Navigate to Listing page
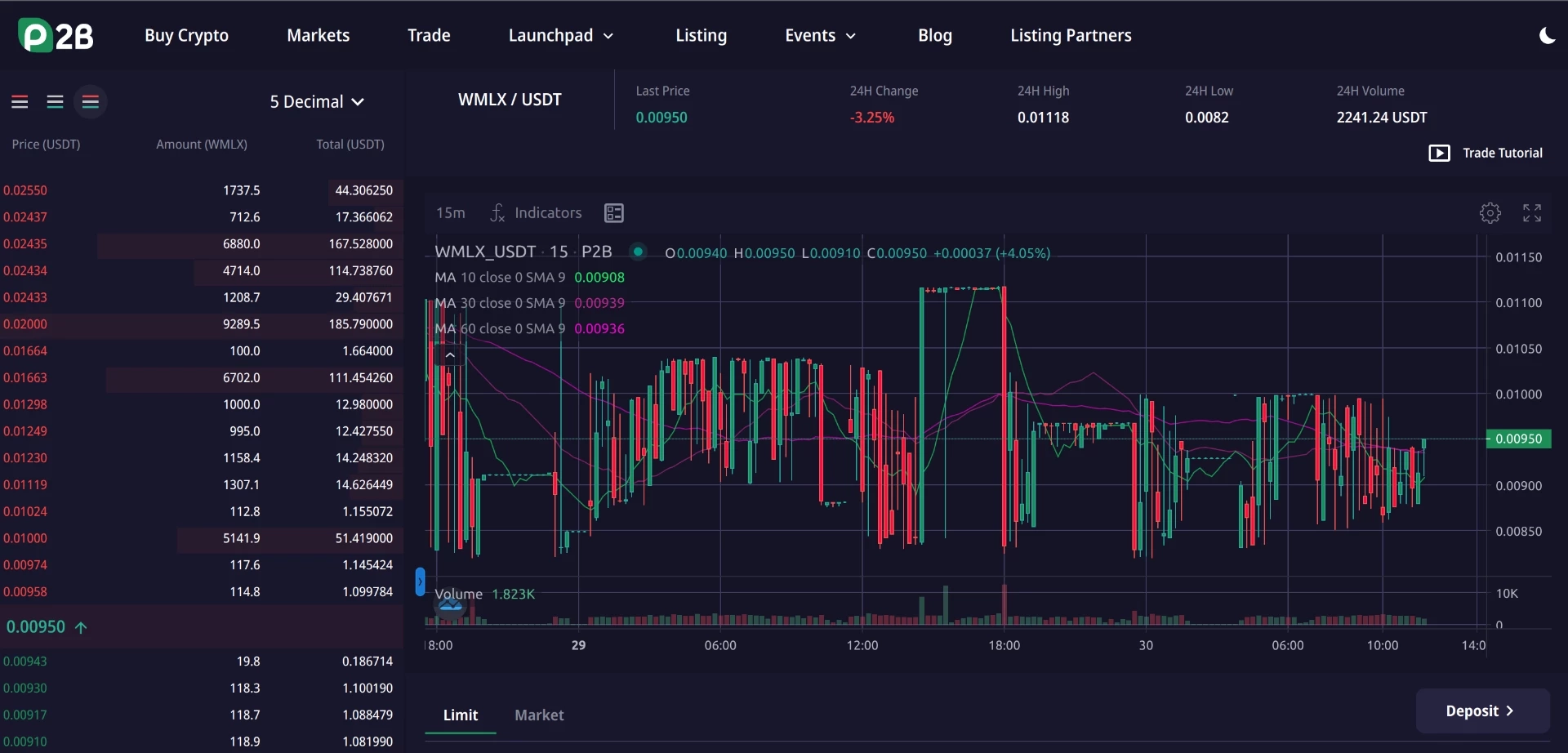 tap(701, 35)
